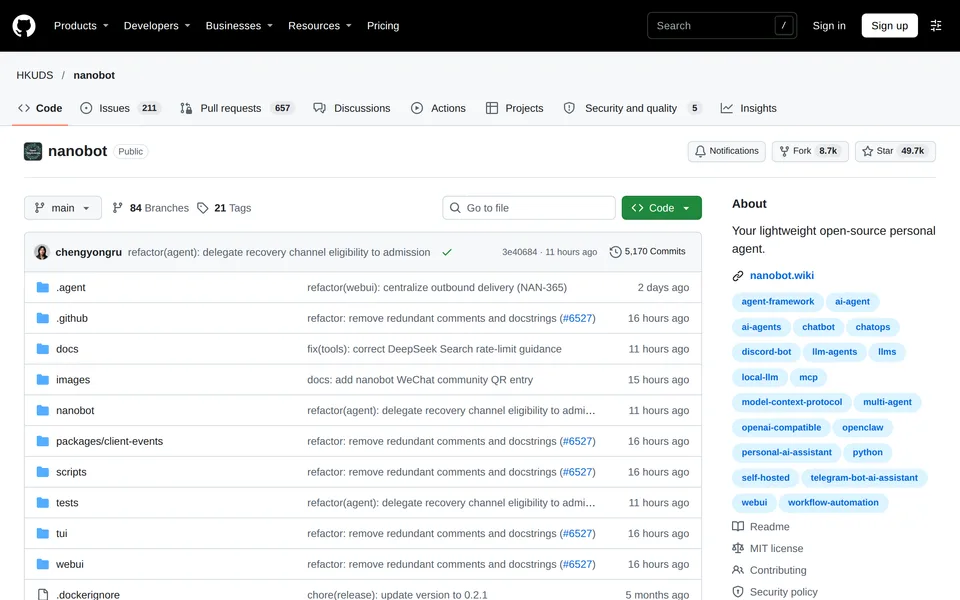Click the .github folder icon
The image size is (960, 600).
click(42, 318)
